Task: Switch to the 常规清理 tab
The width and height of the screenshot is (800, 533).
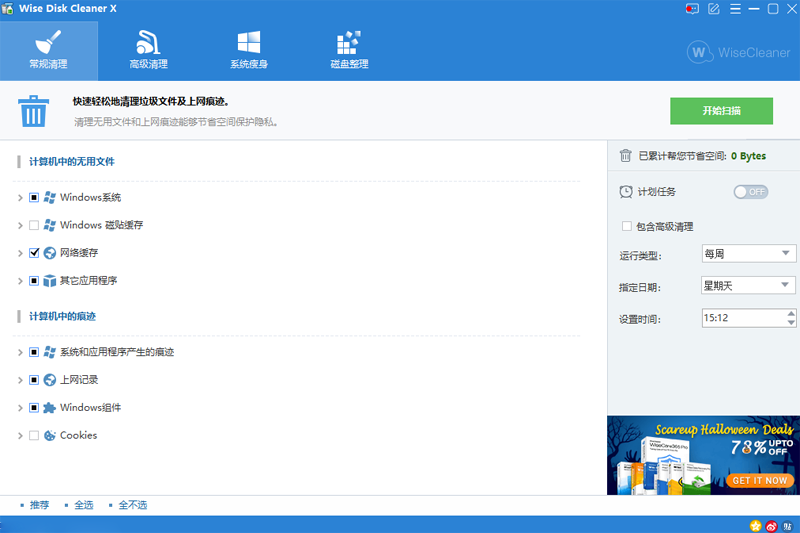Action: click(x=48, y=50)
